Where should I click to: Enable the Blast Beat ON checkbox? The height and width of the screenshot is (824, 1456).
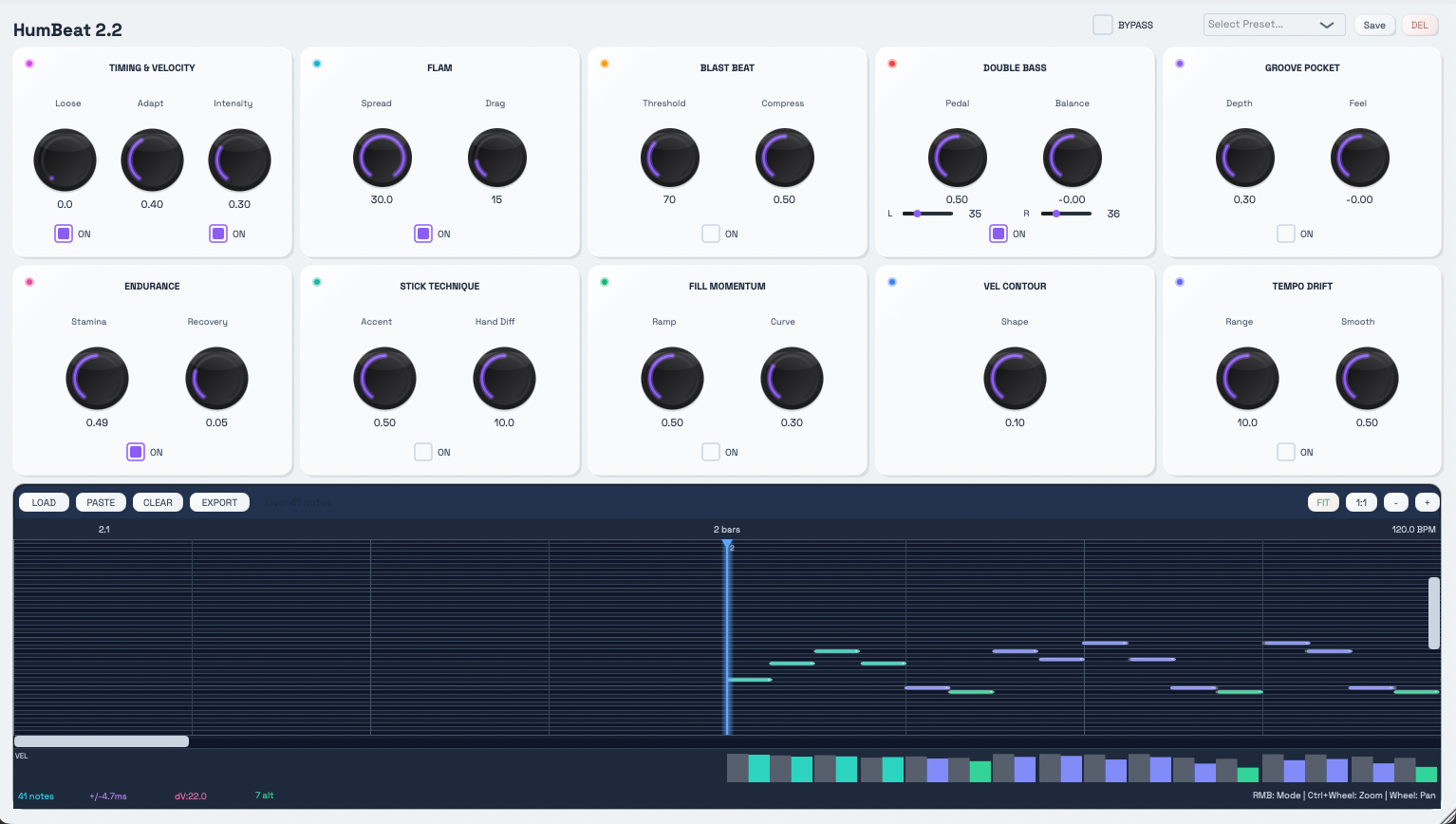tap(711, 234)
